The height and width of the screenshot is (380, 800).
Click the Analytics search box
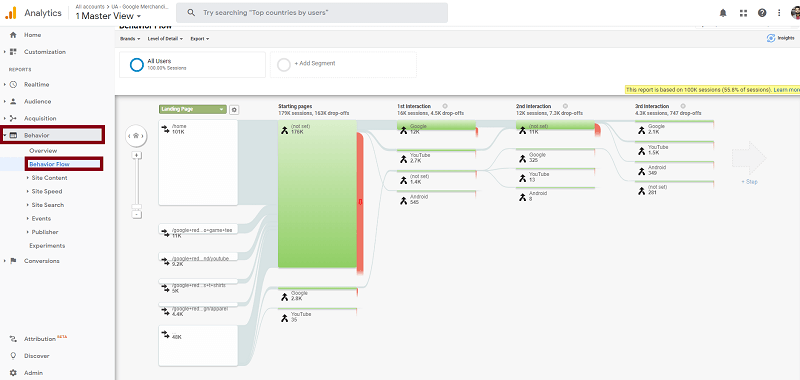pyautogui.click(x=312, y=13)
